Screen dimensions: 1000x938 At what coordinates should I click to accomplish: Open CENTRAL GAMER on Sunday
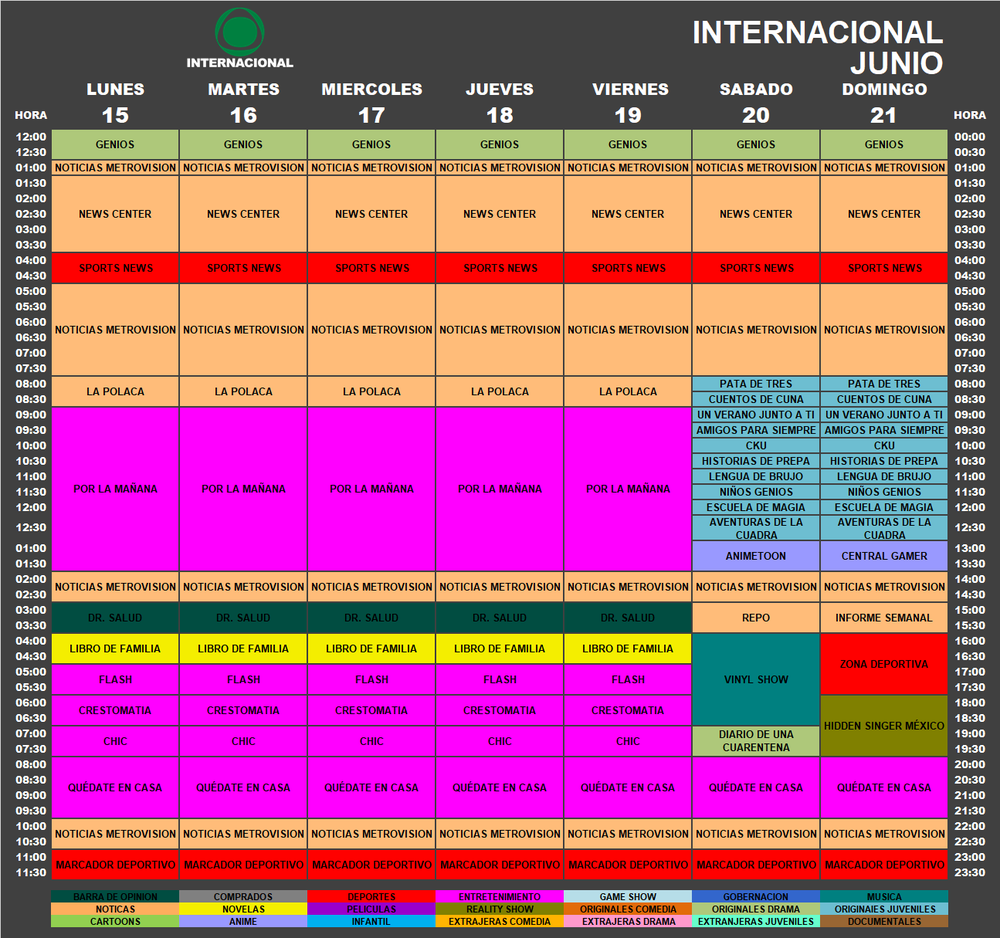coord(883,556)
